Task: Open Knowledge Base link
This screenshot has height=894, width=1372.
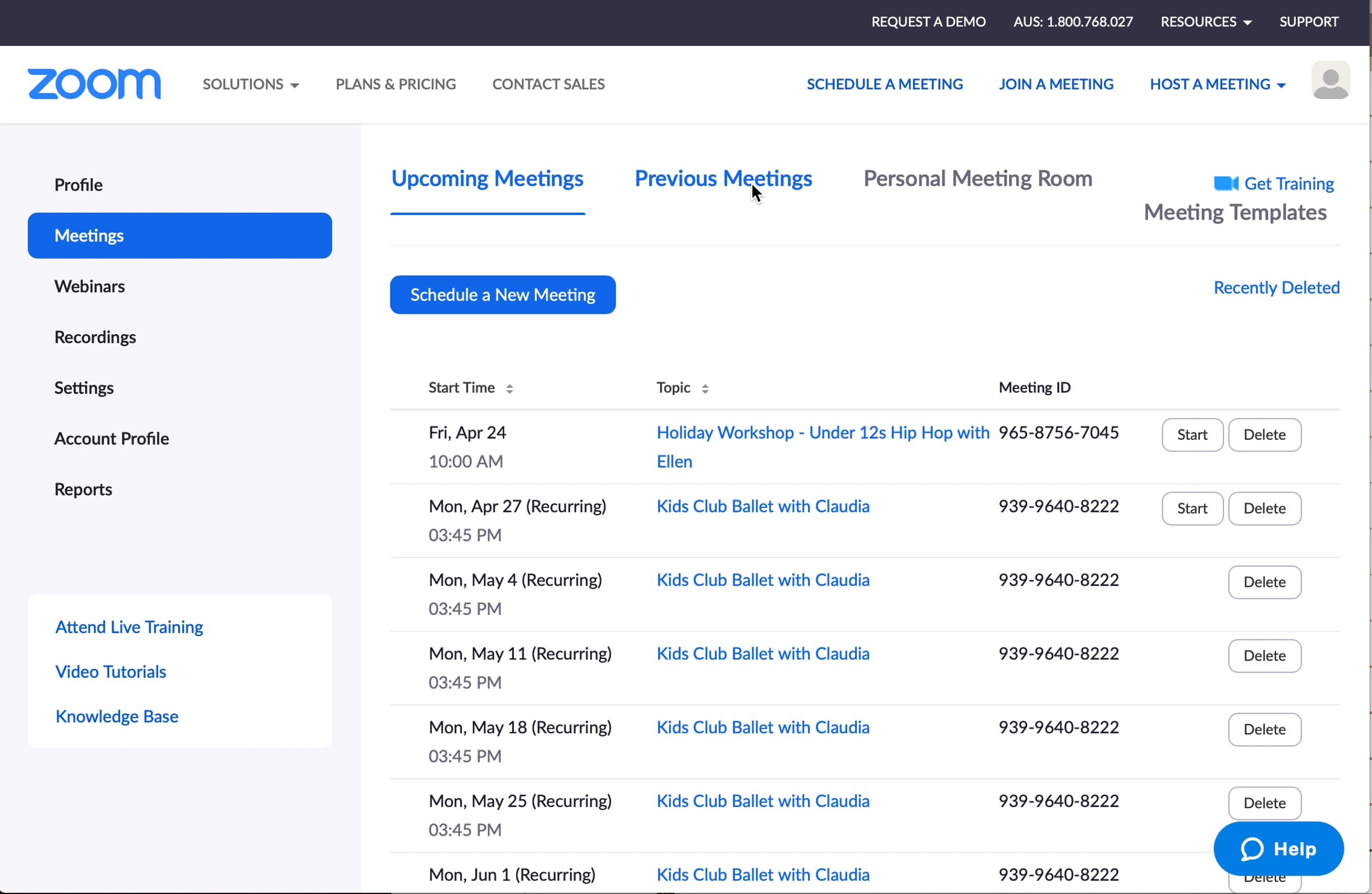Action: (117, 716)
